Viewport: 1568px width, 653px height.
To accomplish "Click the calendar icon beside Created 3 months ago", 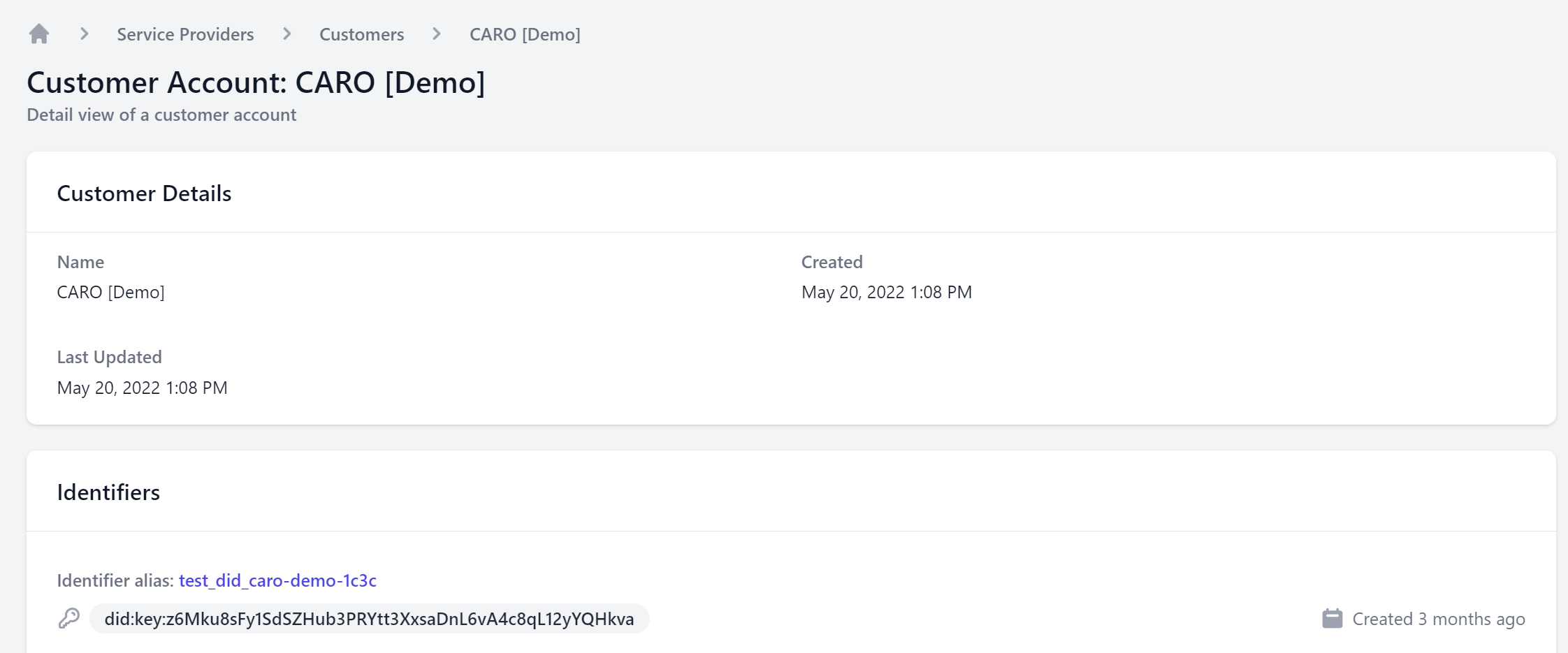I will (1333, 618).
